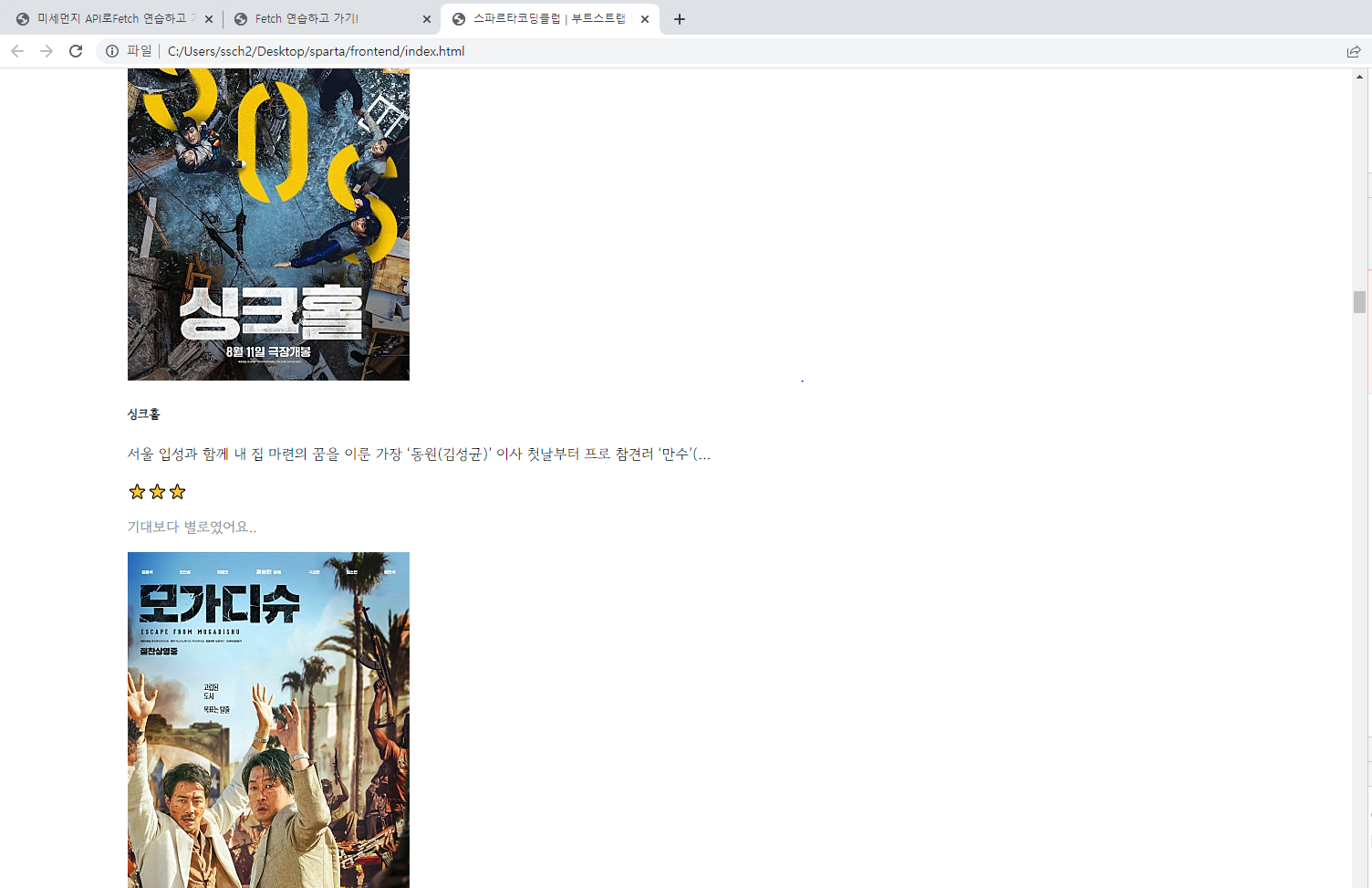Click the second star of 싱크홀 rating

click(157, 492)
